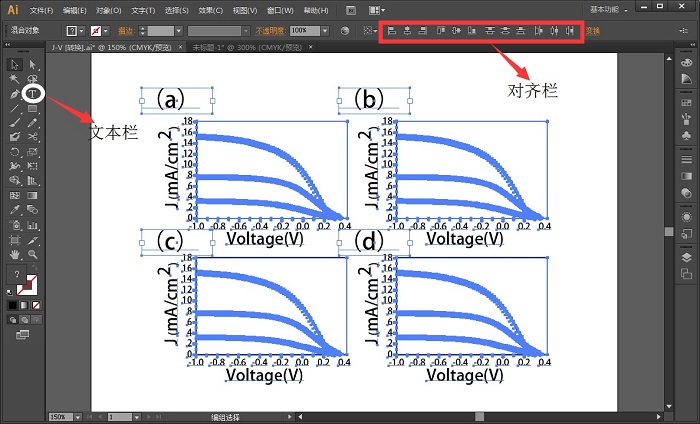700x424 pixels.
Task: Swap fill and stroke colors
Action: (34, 268)
